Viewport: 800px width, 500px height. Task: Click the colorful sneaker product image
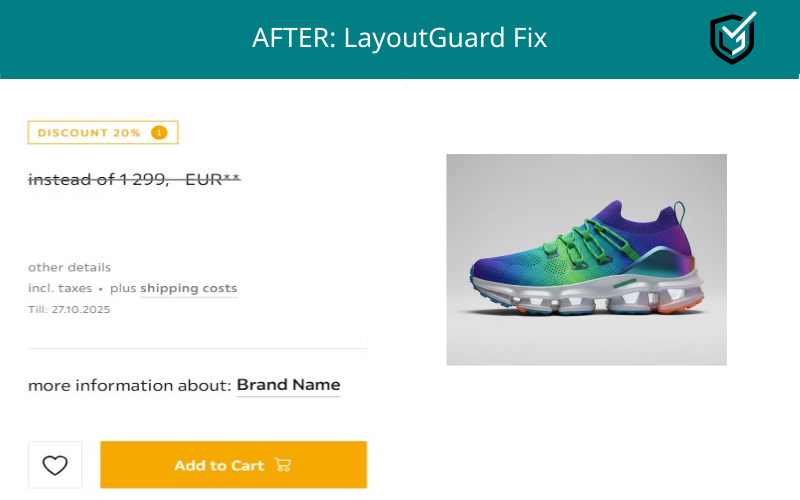coord(586,259)
